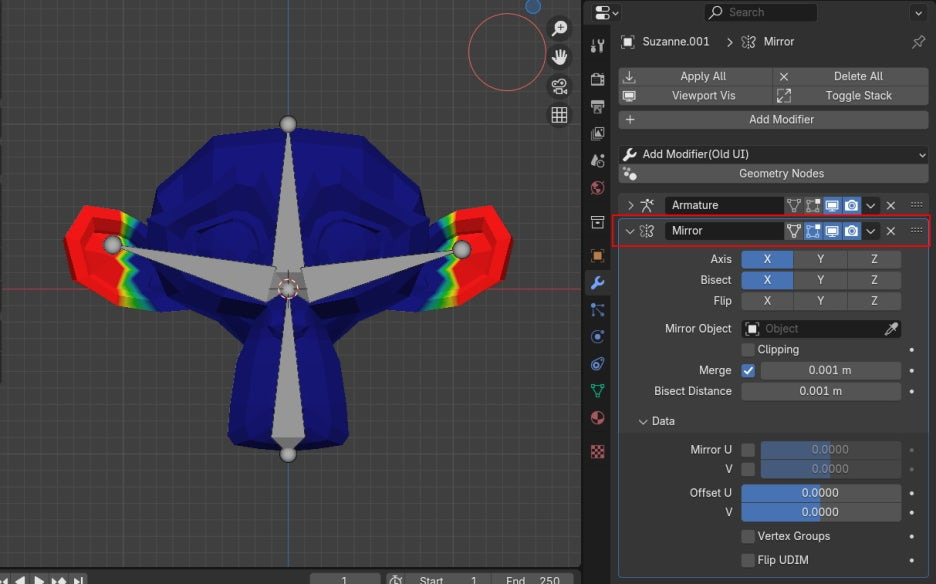
Task: Enable Bisect Z button
Action: click(874, 280)
